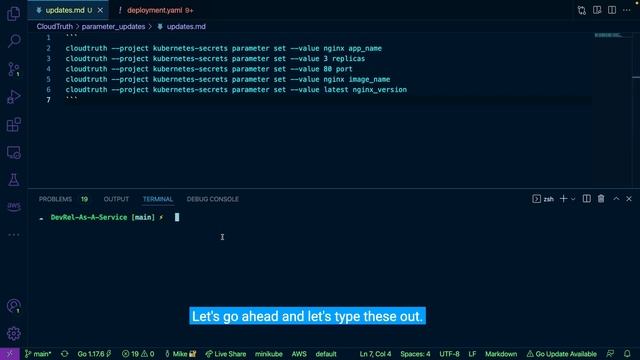Open the DEBUG CONSOLE tab

click(x=213, y=199)
